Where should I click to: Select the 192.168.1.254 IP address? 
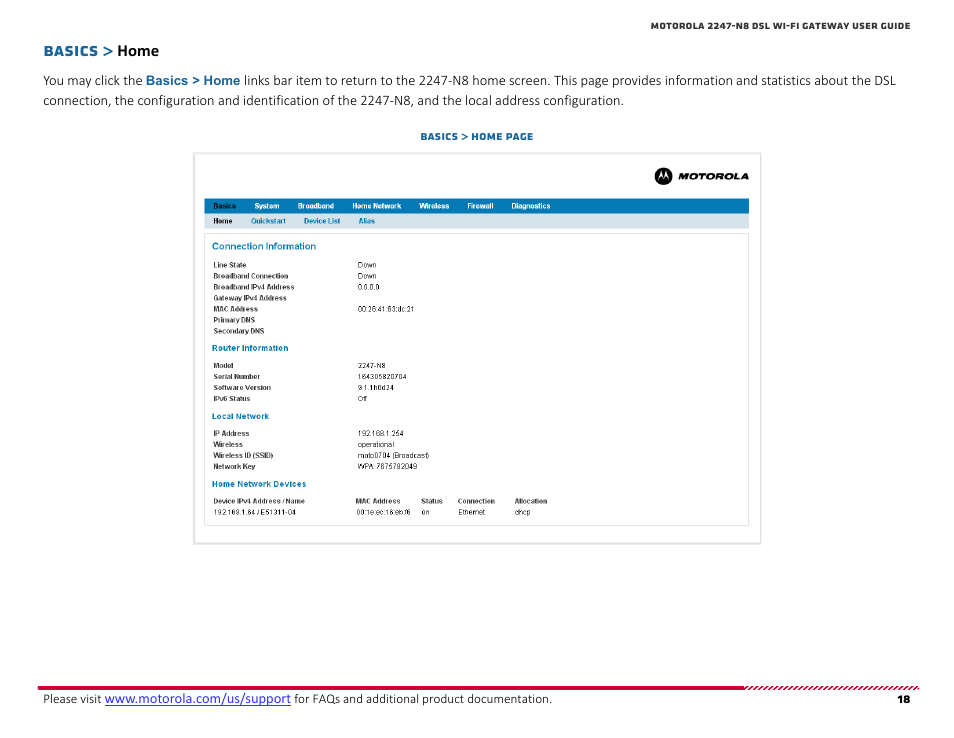point(380,434)
